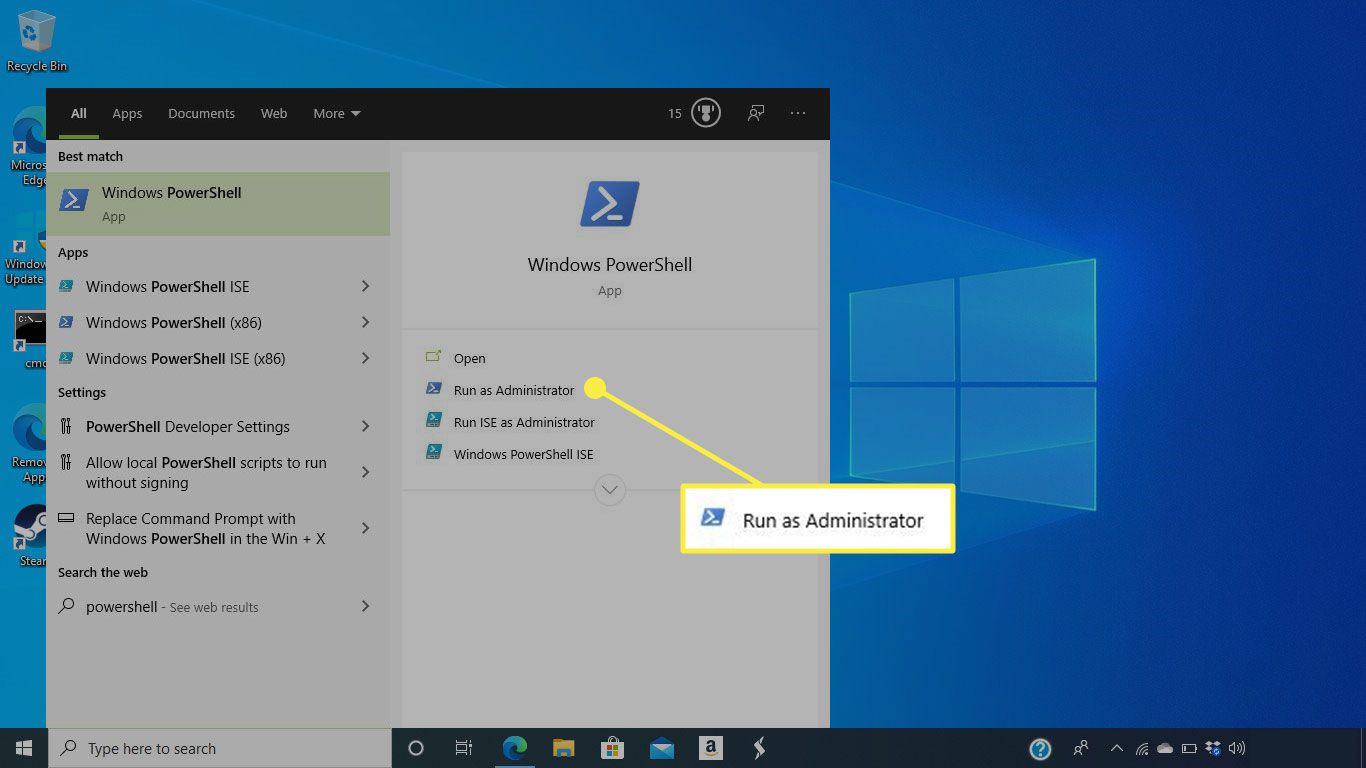
Task: Click the Get Help question mark icon
Action: 1040,748
